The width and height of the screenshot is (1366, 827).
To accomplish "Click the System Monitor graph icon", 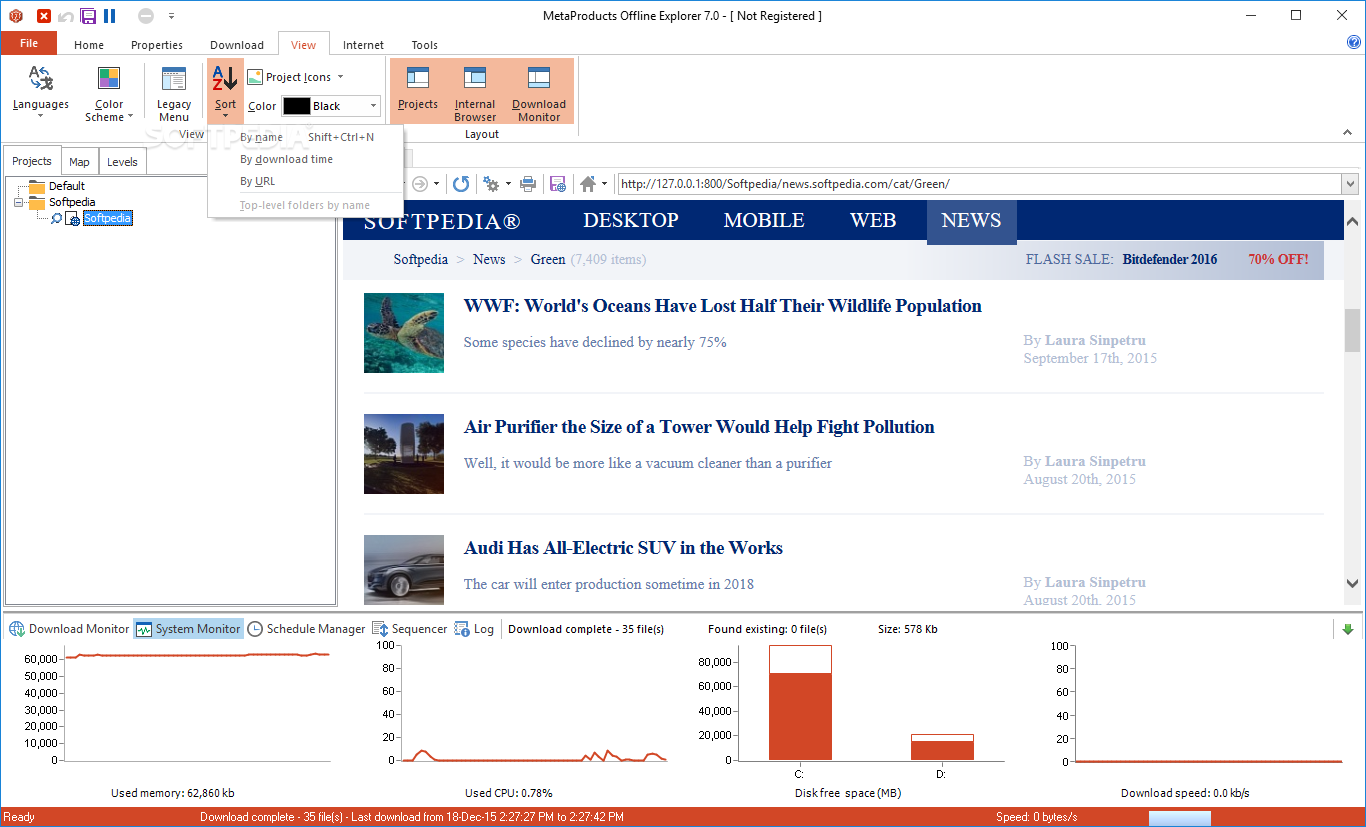I will tap(144, 629).
